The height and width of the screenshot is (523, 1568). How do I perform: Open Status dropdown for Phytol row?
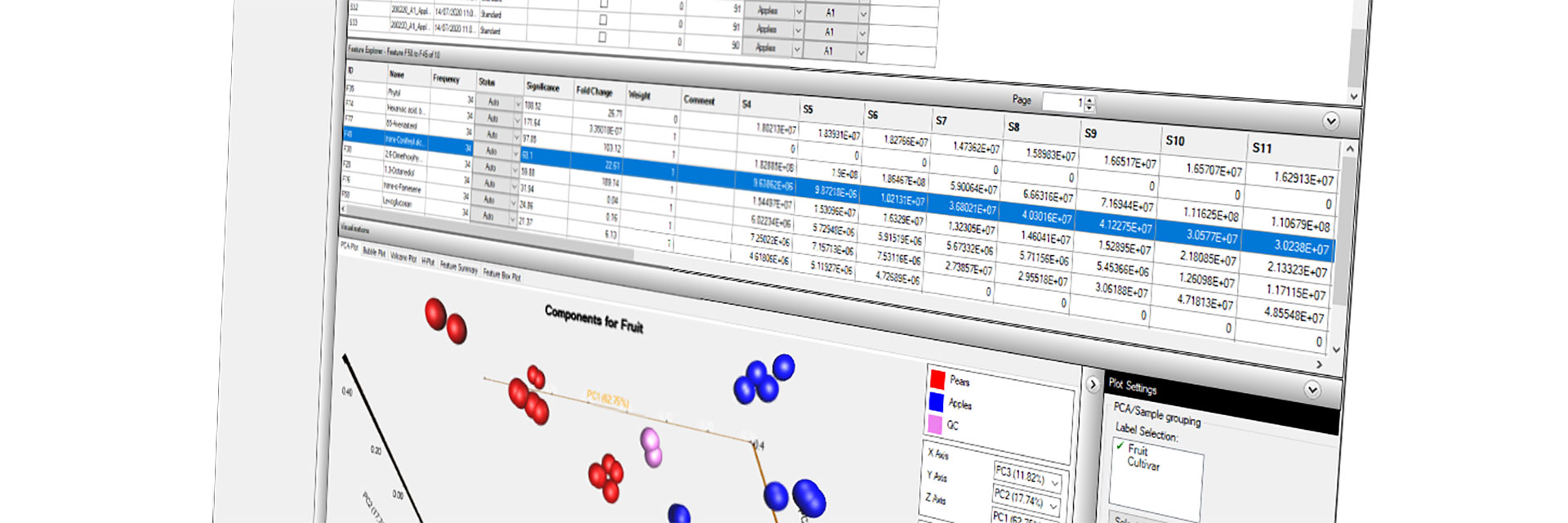(517, 104)
